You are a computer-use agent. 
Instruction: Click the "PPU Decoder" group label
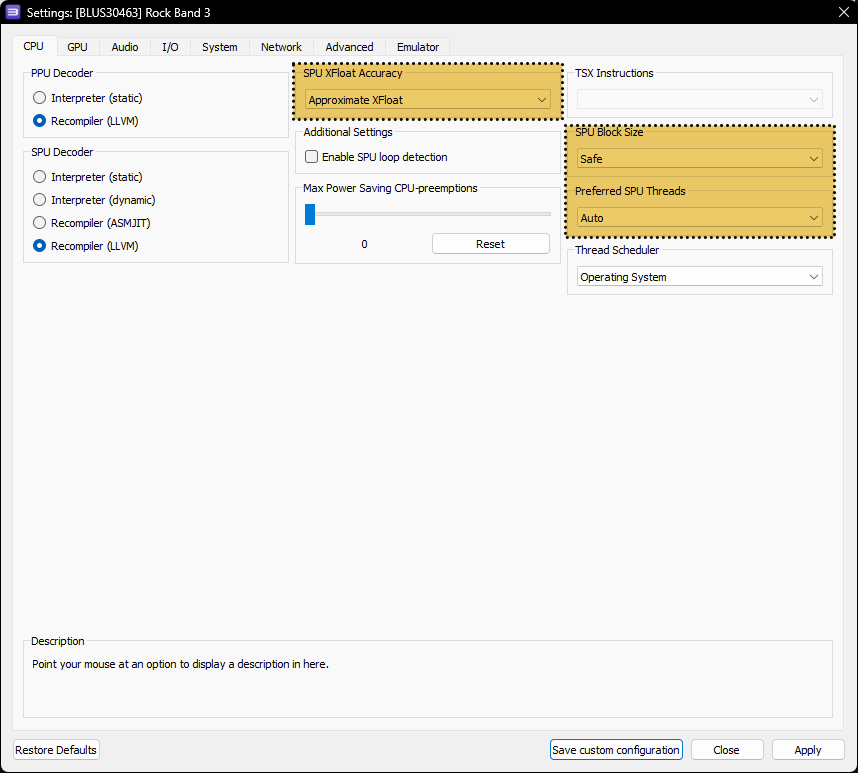tap(62, 73)
